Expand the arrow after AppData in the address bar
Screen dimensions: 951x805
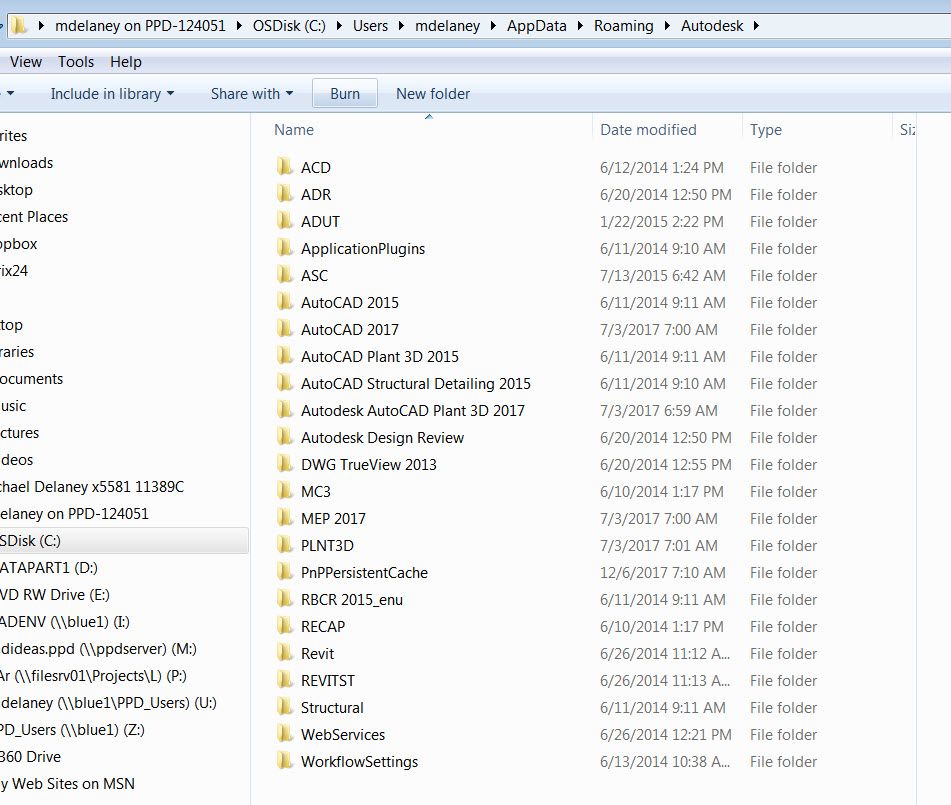[x=580, y=25]
